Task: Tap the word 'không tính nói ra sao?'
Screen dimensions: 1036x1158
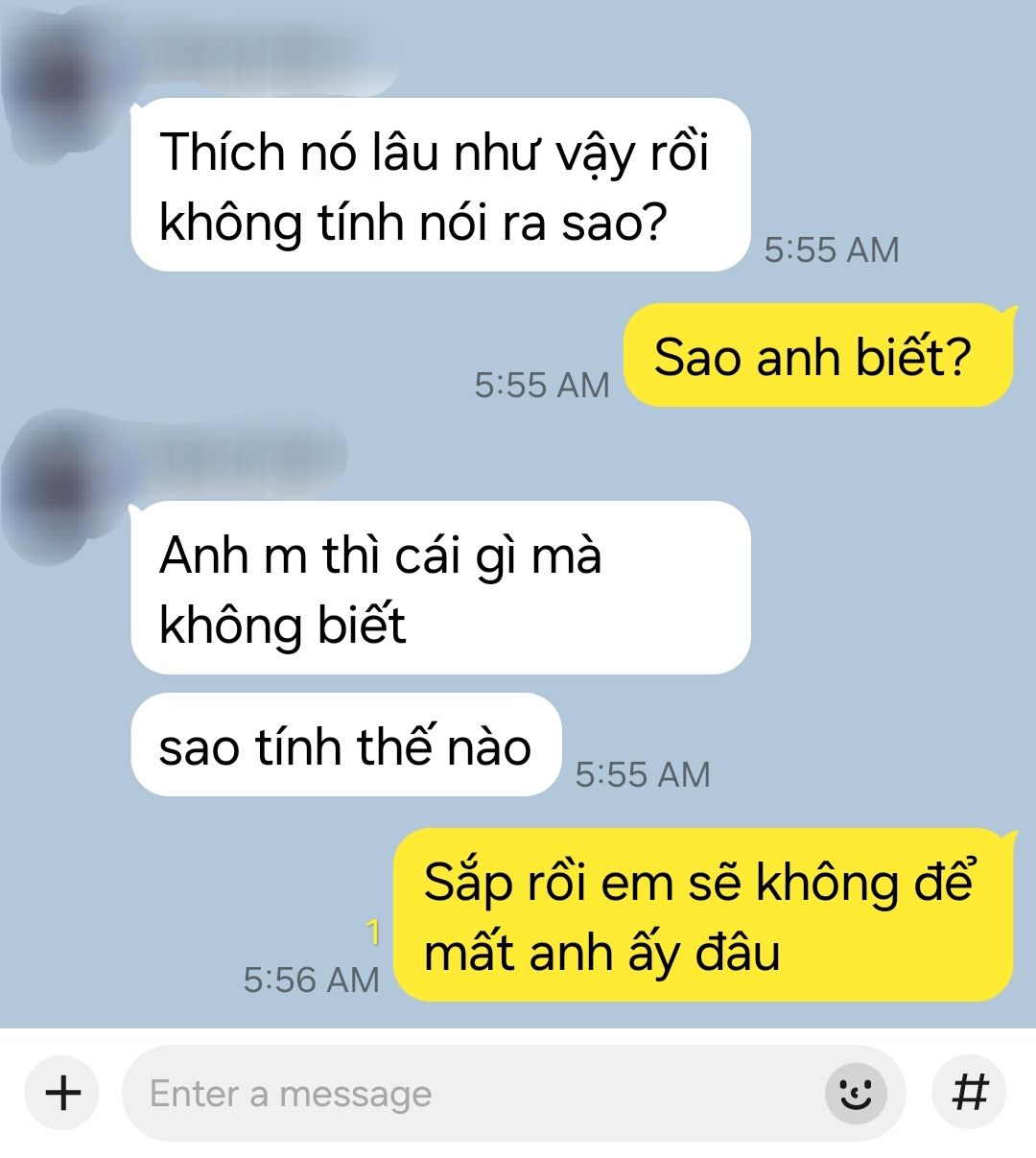Action: pos(412,223)
